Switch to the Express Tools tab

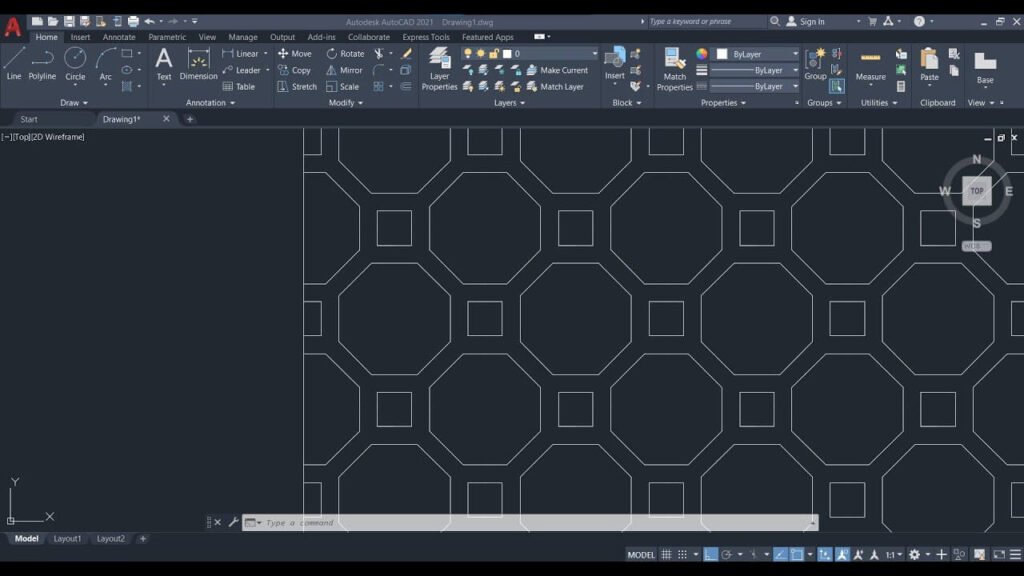pos(426,37)
